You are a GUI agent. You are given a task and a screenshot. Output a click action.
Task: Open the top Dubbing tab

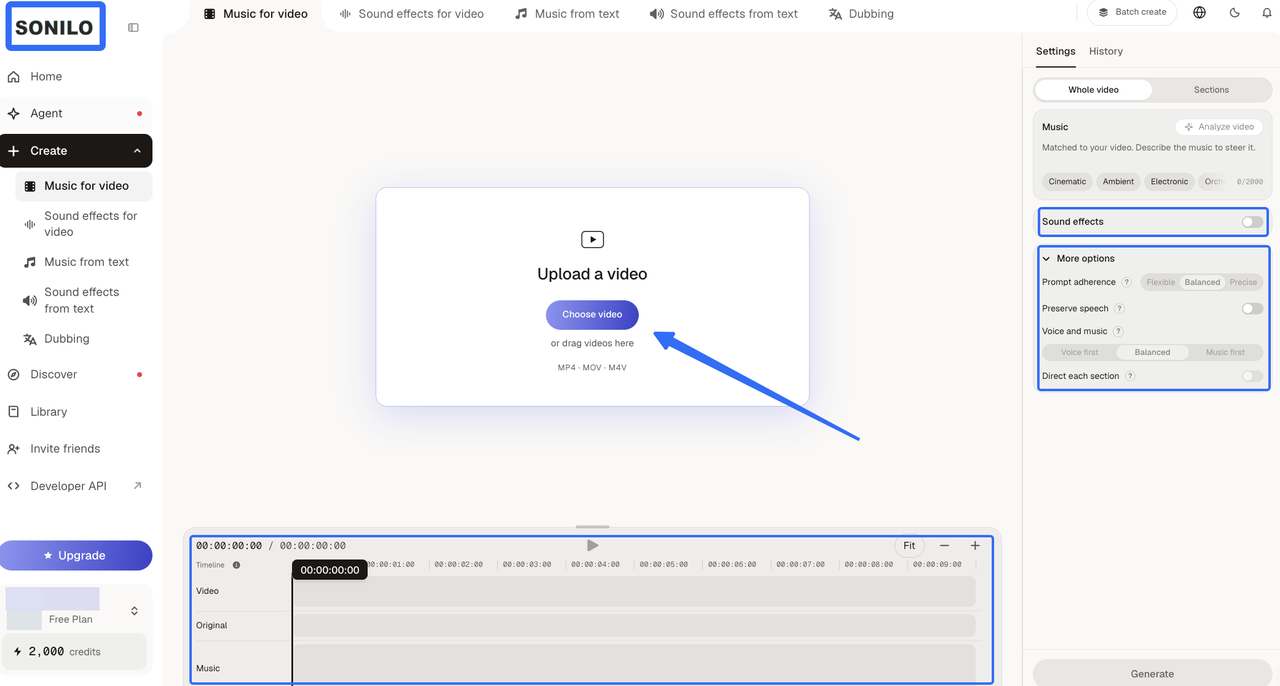click(861, 14)
